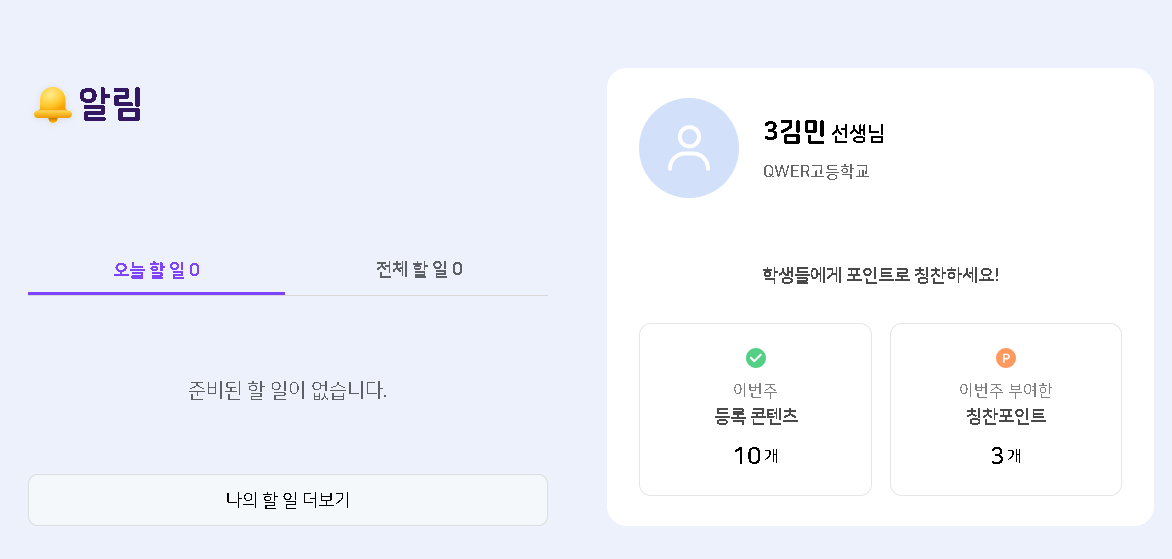Click the 알림 heading text
Screen dimensions: 1172x559
(110, 105)
